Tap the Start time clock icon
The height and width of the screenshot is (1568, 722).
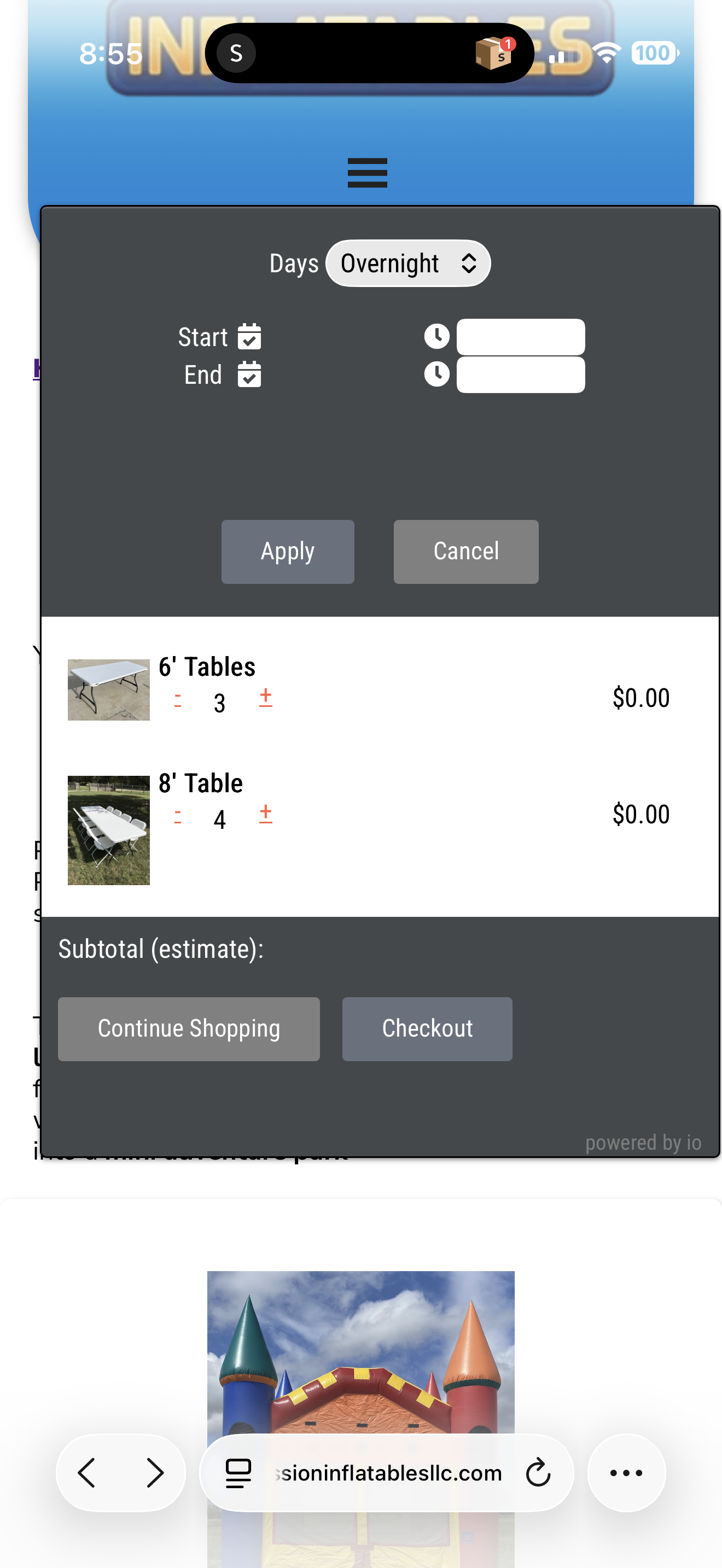pyautogui.click(x=436, y=336)
